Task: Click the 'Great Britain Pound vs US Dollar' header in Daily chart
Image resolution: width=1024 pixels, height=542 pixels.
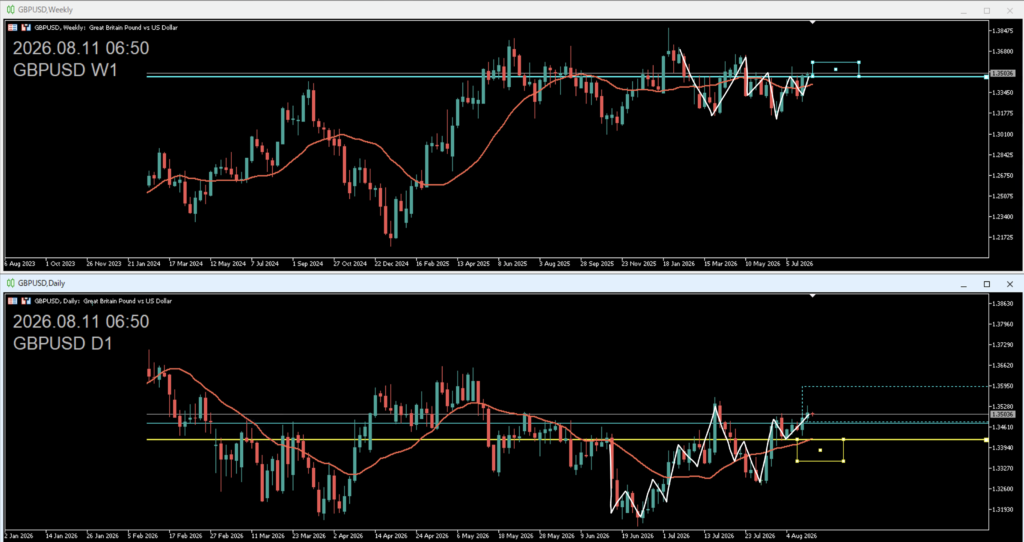Action: pos(128,301)
